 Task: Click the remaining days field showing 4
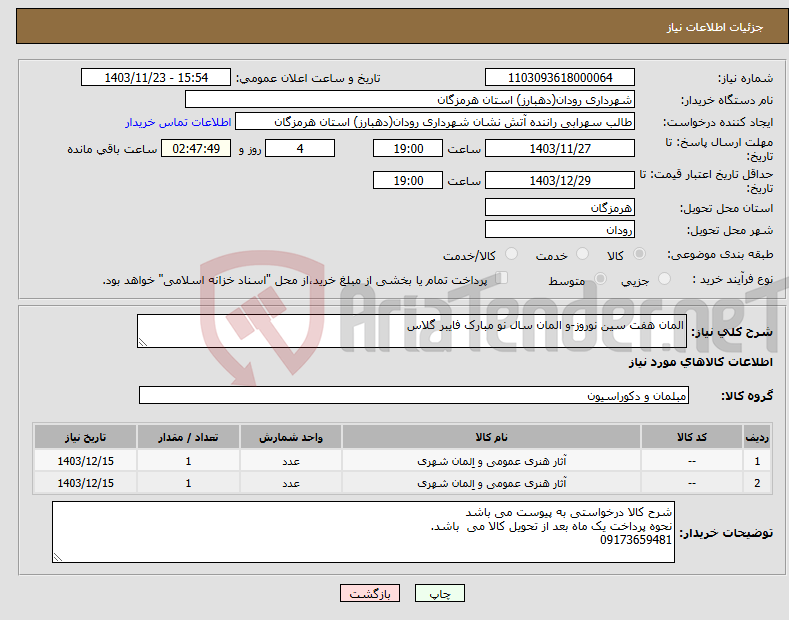click(300, 148)
